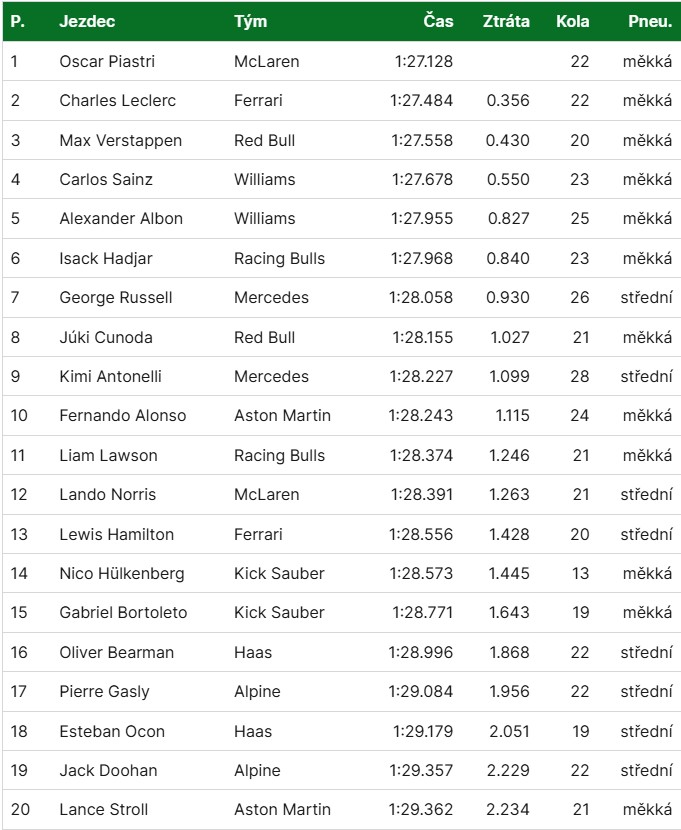This screenshot has width=681, height=830.
Task: Click Lewis Hamilton's Ferrari team cell
Action: (258, 534)
